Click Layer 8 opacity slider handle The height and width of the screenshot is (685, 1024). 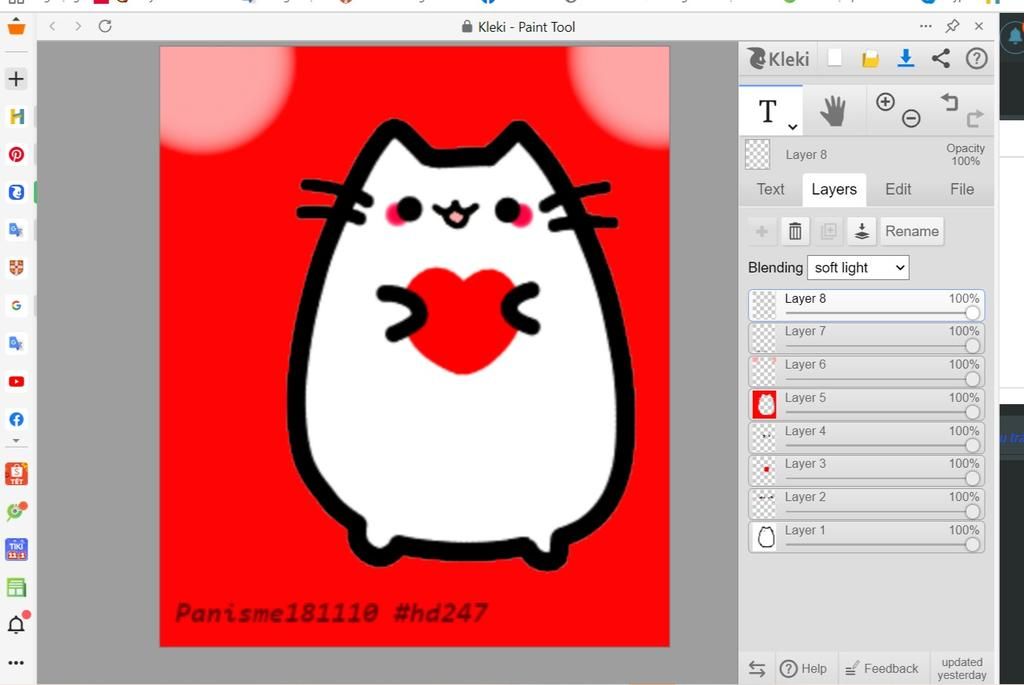[x=972, y=313]
